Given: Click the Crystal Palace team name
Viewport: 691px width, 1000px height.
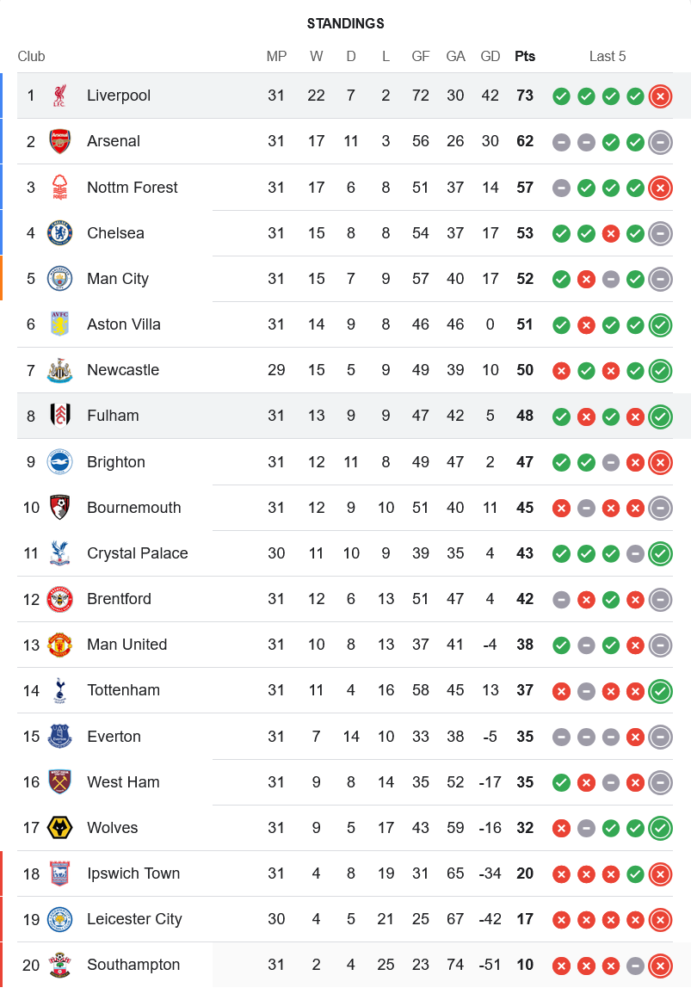Looking at the screenshot, I should pos(137,553).
